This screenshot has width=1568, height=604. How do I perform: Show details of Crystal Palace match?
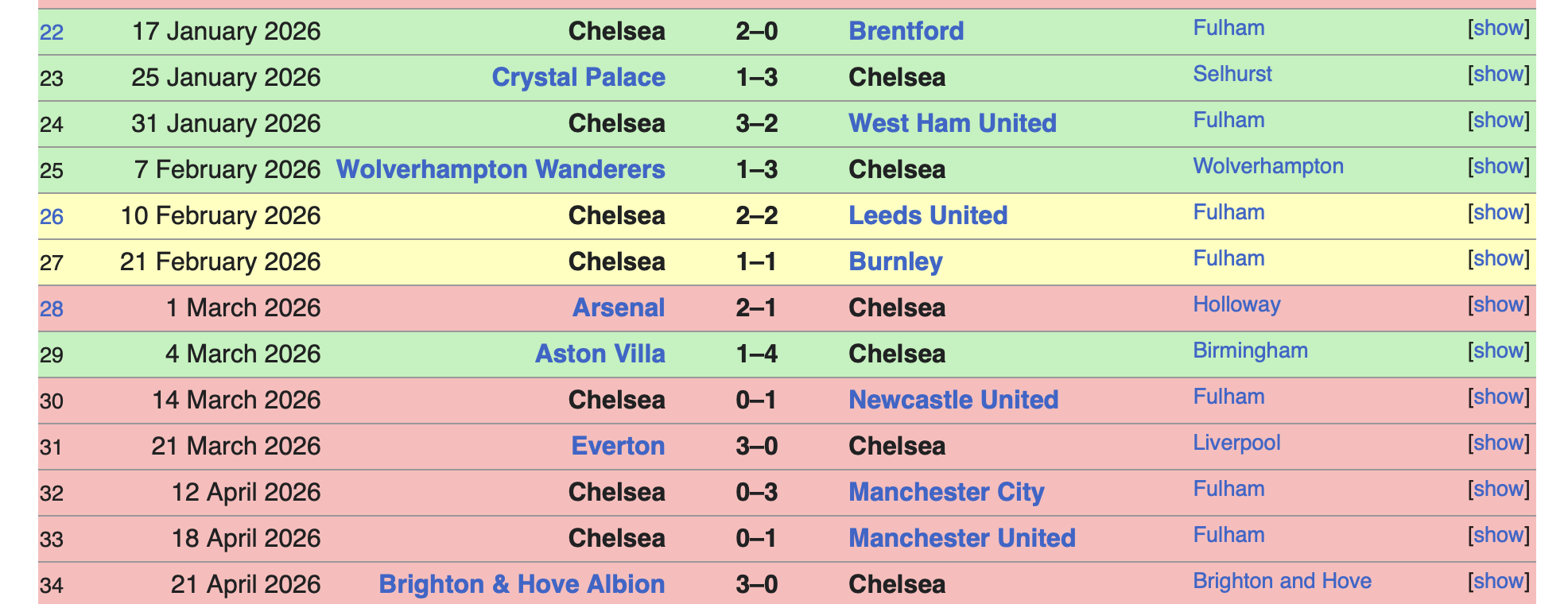pos(1498,75)
